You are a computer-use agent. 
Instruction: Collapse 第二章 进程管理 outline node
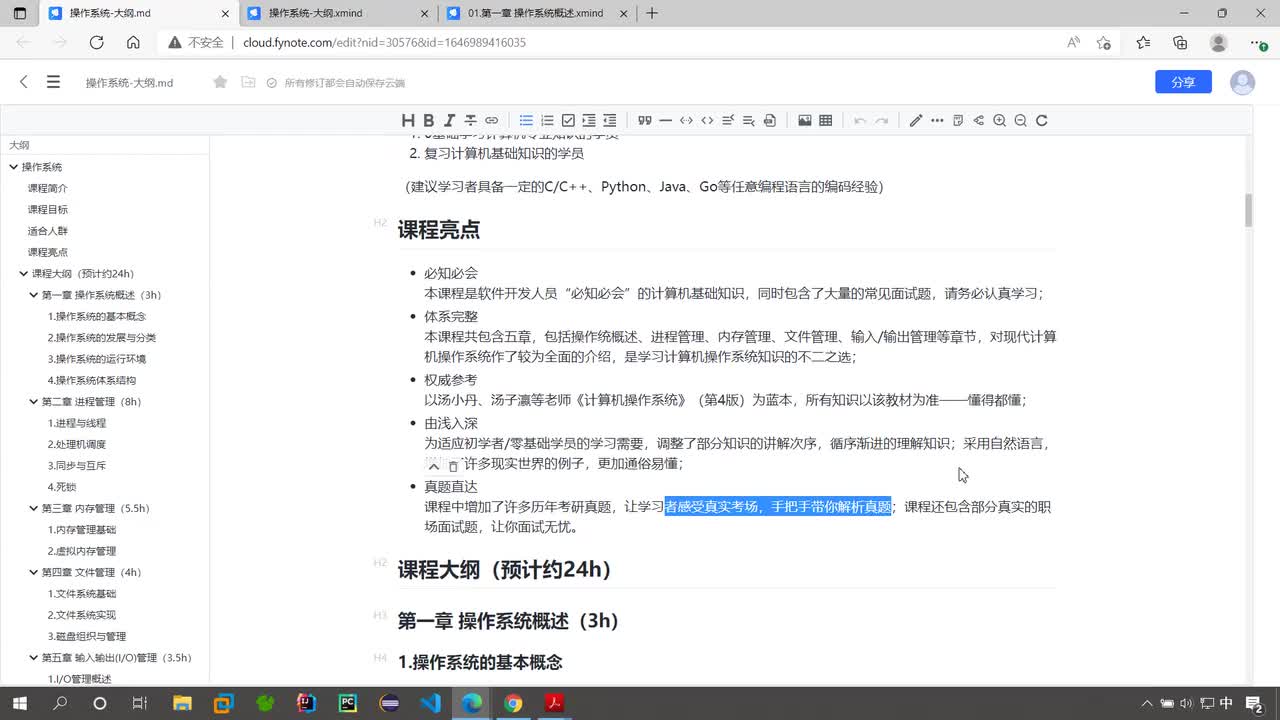[33, 402]
